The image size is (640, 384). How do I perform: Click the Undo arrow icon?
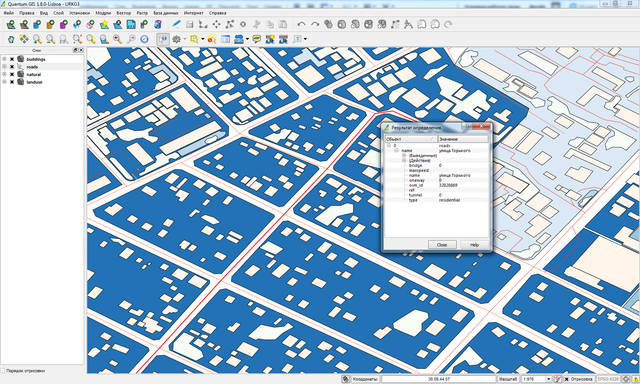click(x=302, y=24)
